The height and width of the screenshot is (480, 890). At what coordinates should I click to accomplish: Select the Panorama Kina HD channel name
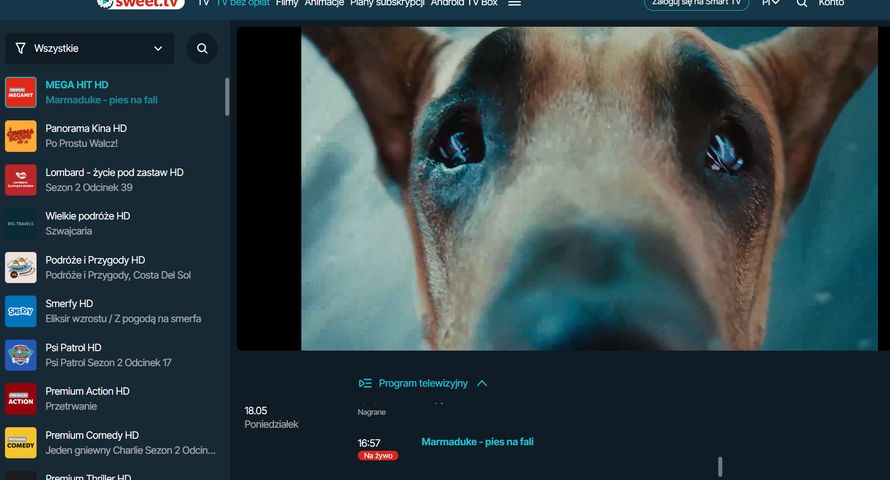point(86,128)
